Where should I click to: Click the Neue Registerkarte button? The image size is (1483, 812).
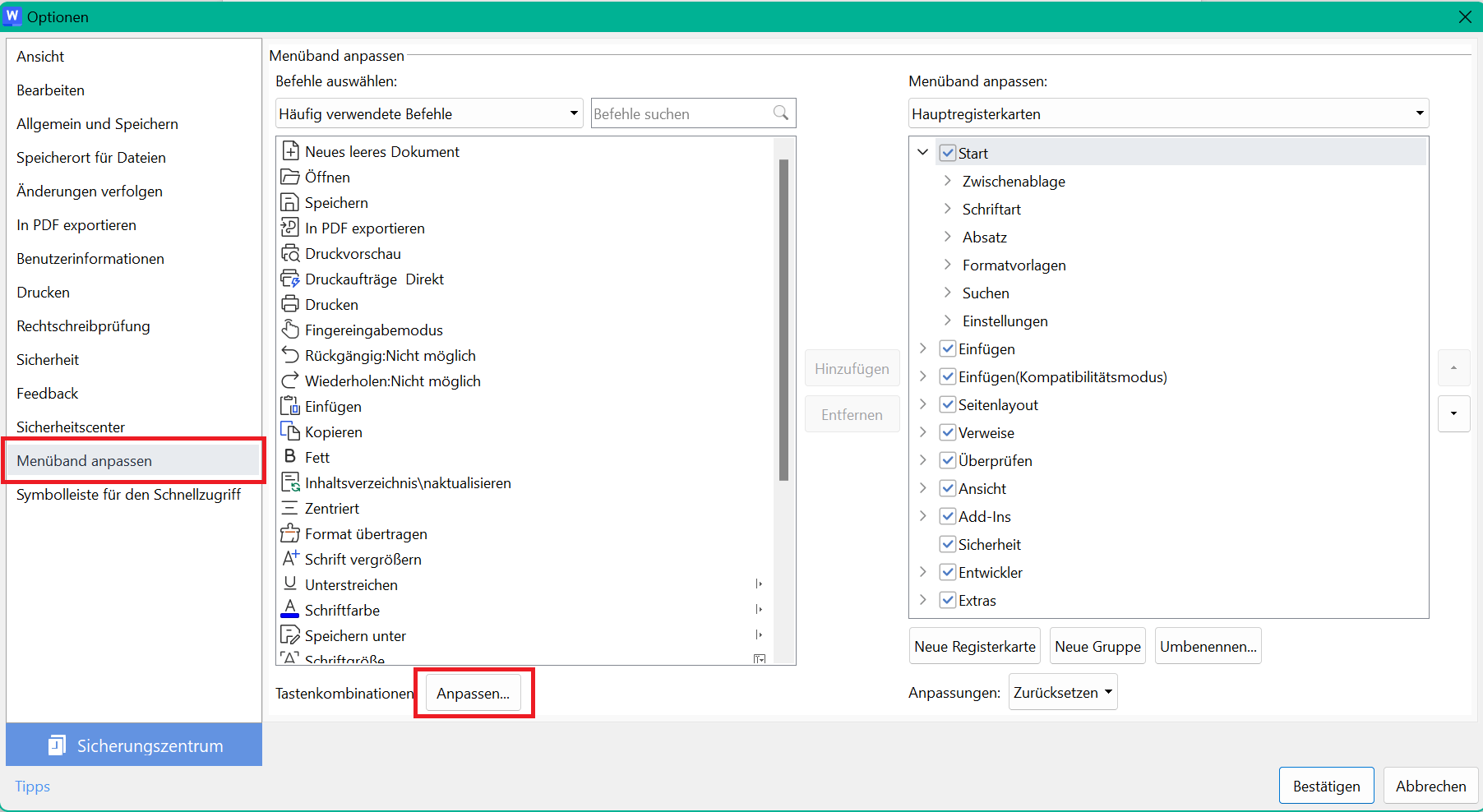pyautogui.click(x=974, y=647)
